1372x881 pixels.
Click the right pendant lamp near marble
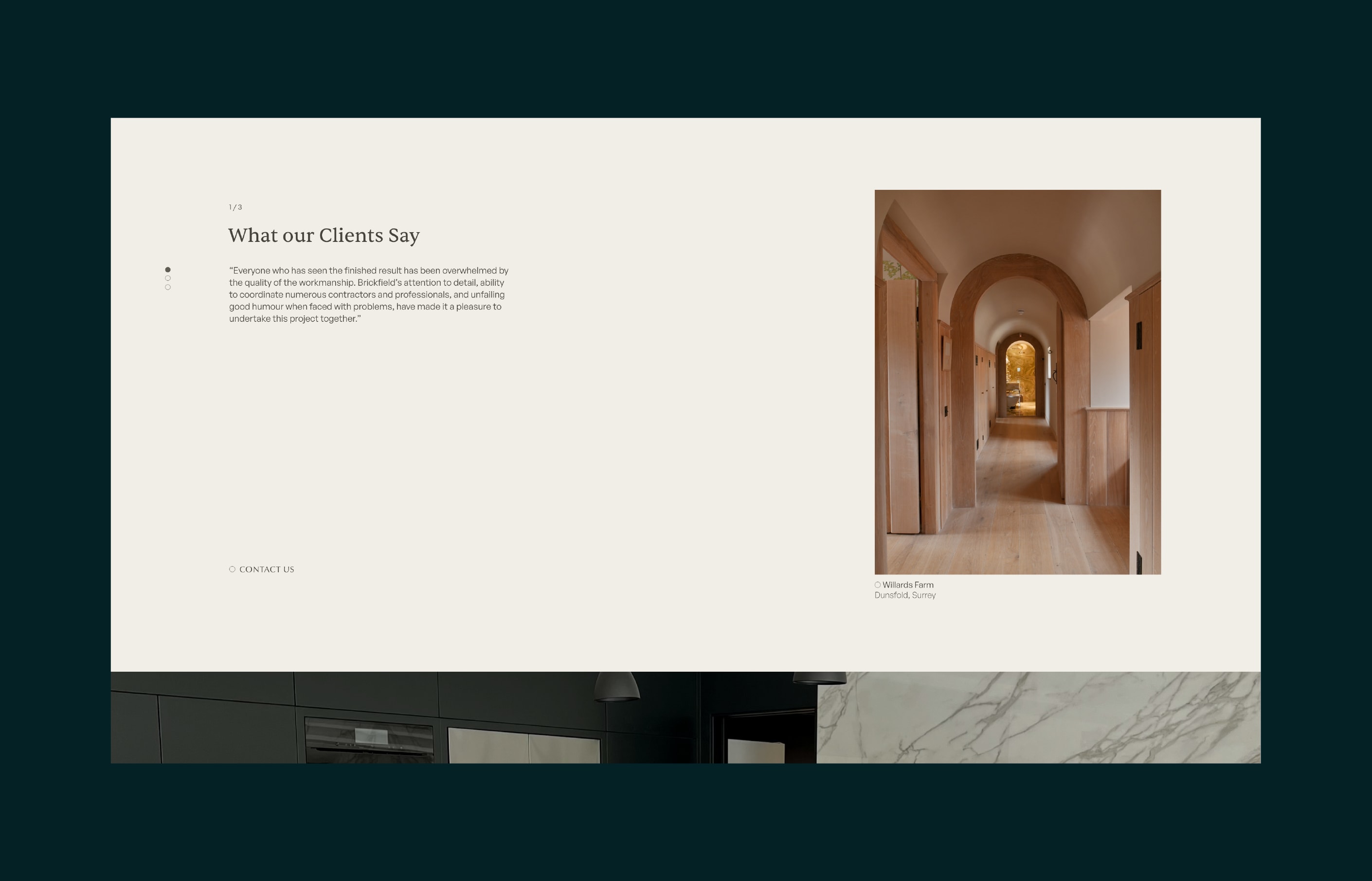(x=819, y=678)
